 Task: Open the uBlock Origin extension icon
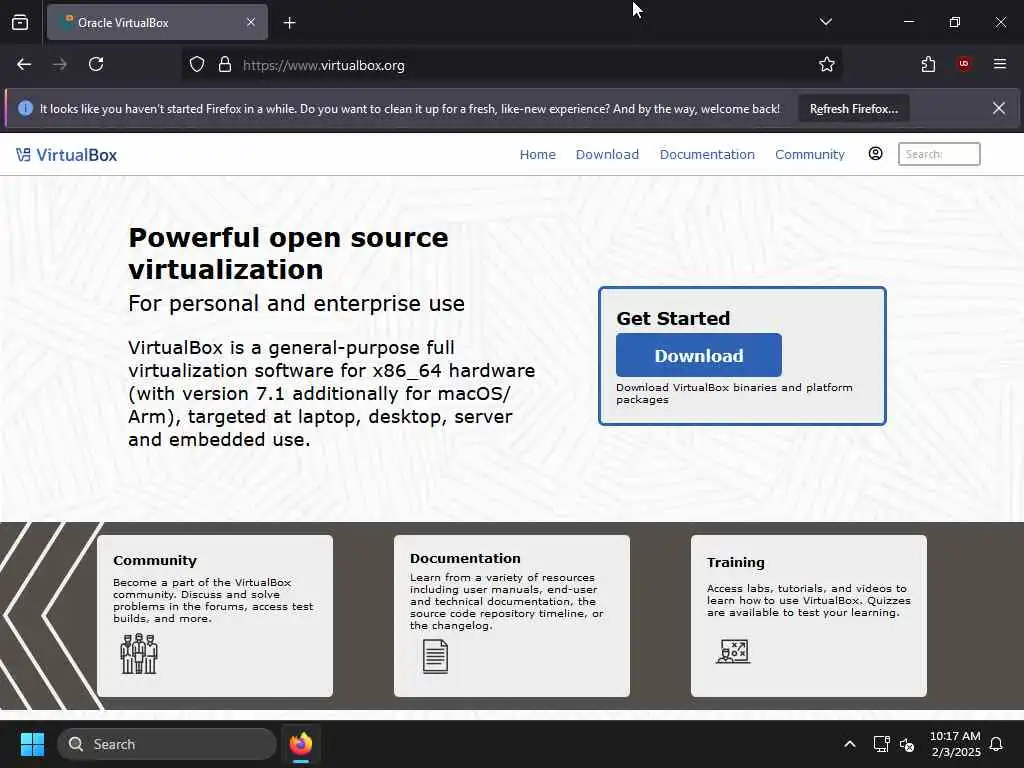[964, 64]
